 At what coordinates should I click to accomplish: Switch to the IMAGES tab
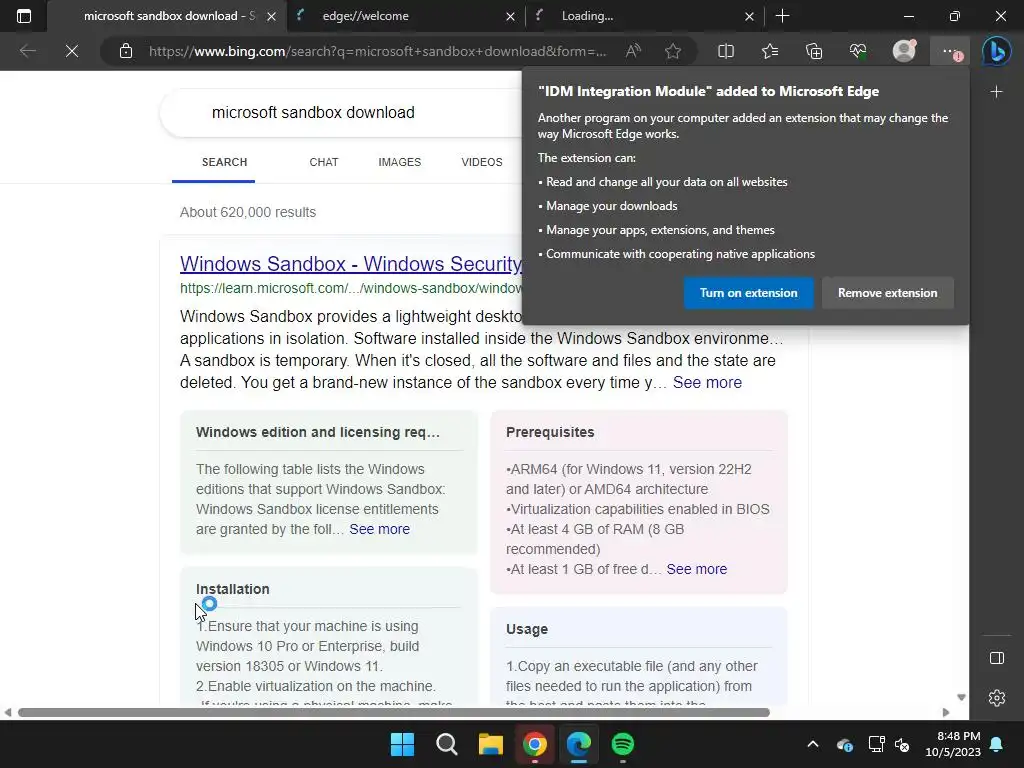(x=400, y=162)
